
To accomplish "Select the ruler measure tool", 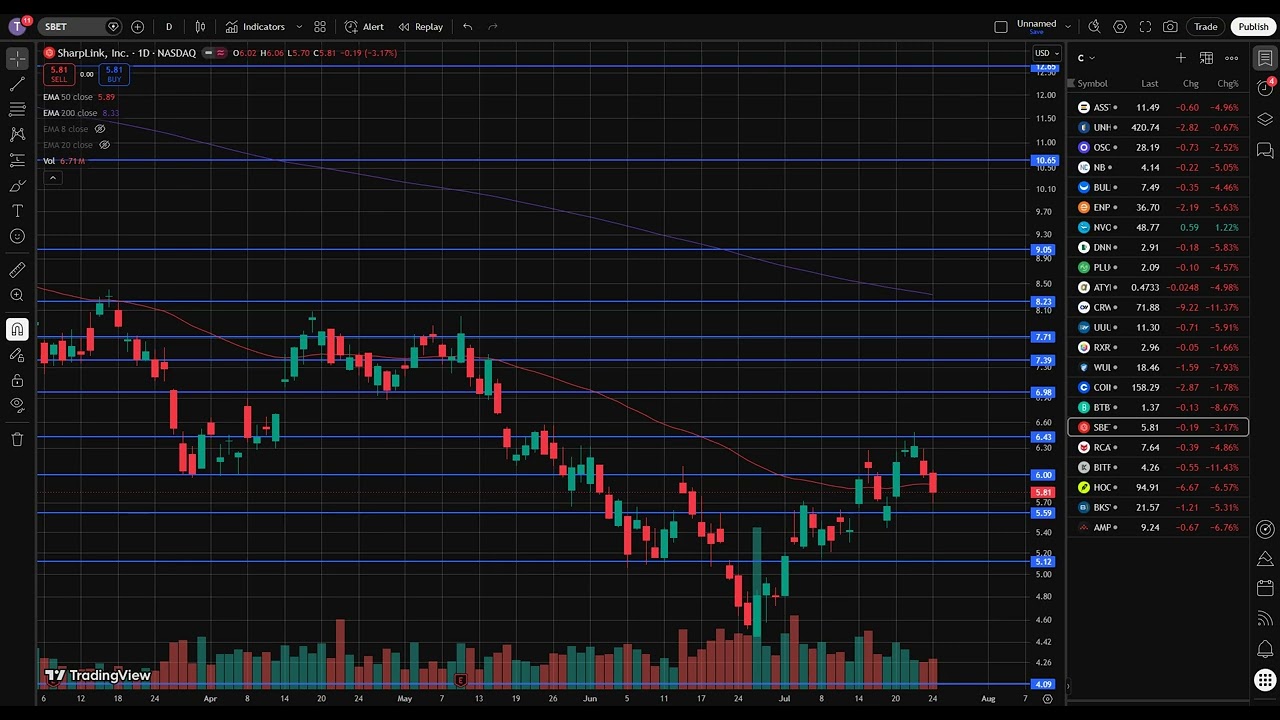I will pos(17,270).
